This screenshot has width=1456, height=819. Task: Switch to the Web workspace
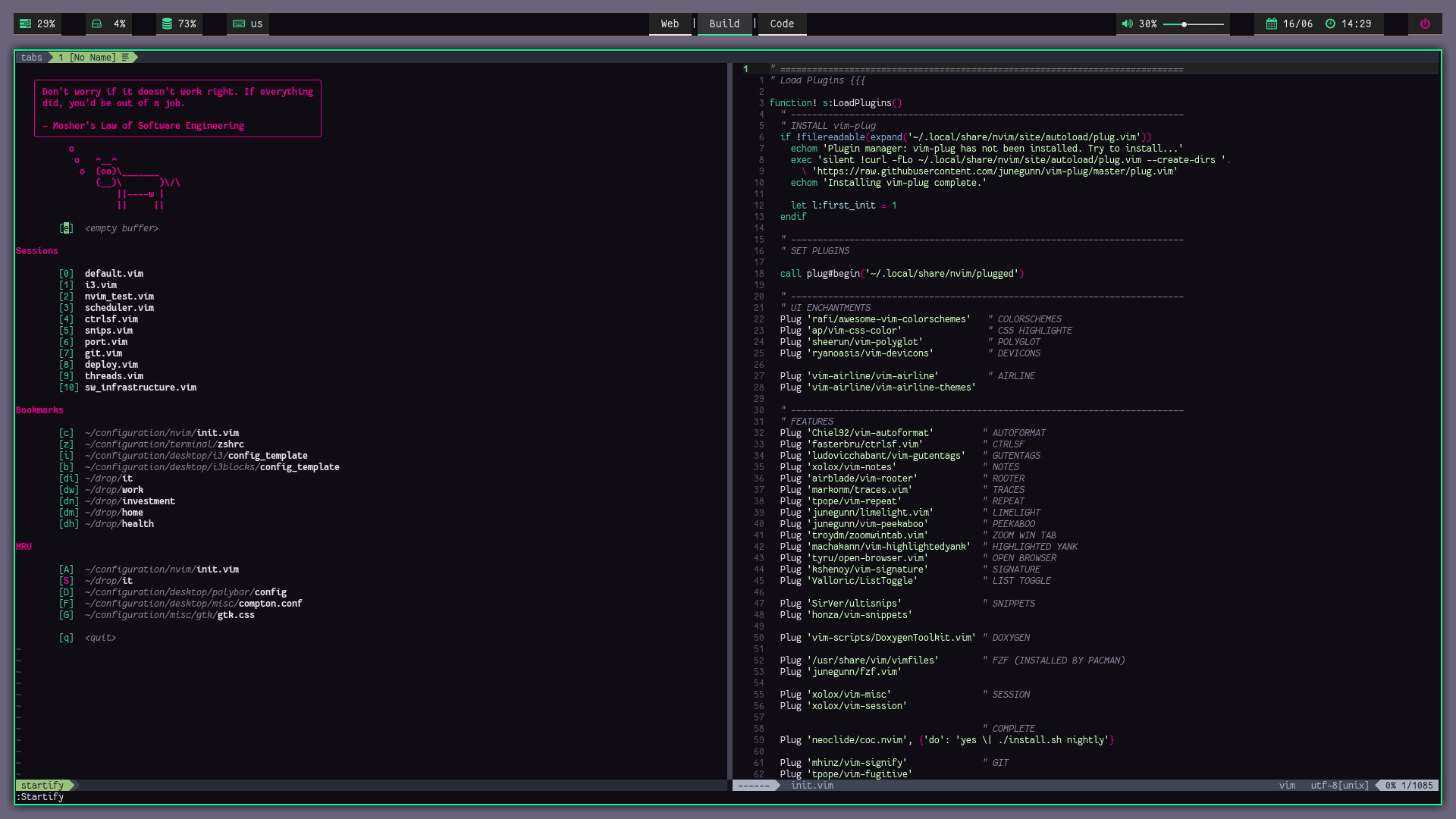coord(670,24)
